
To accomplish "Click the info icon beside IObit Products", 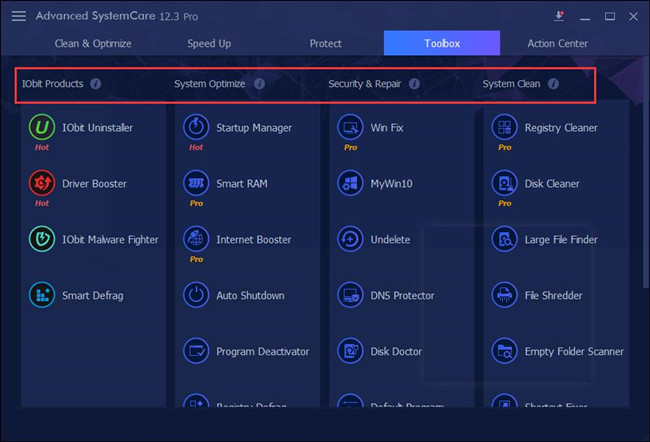I will pyautogui.click(x=96, y=84).
